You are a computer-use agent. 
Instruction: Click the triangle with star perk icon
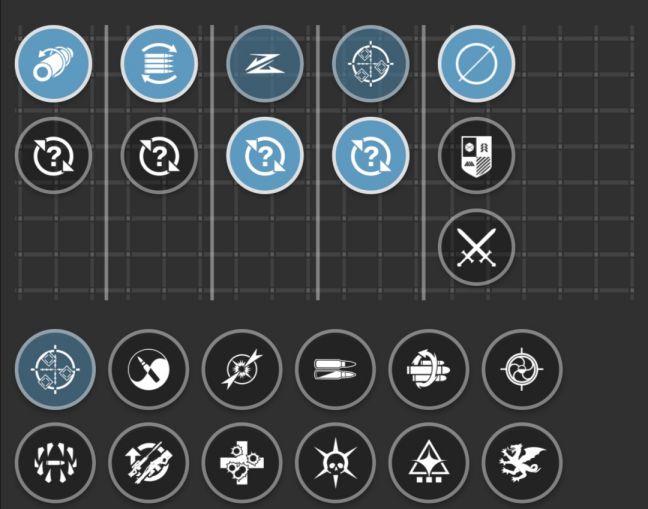click(429, 462)
